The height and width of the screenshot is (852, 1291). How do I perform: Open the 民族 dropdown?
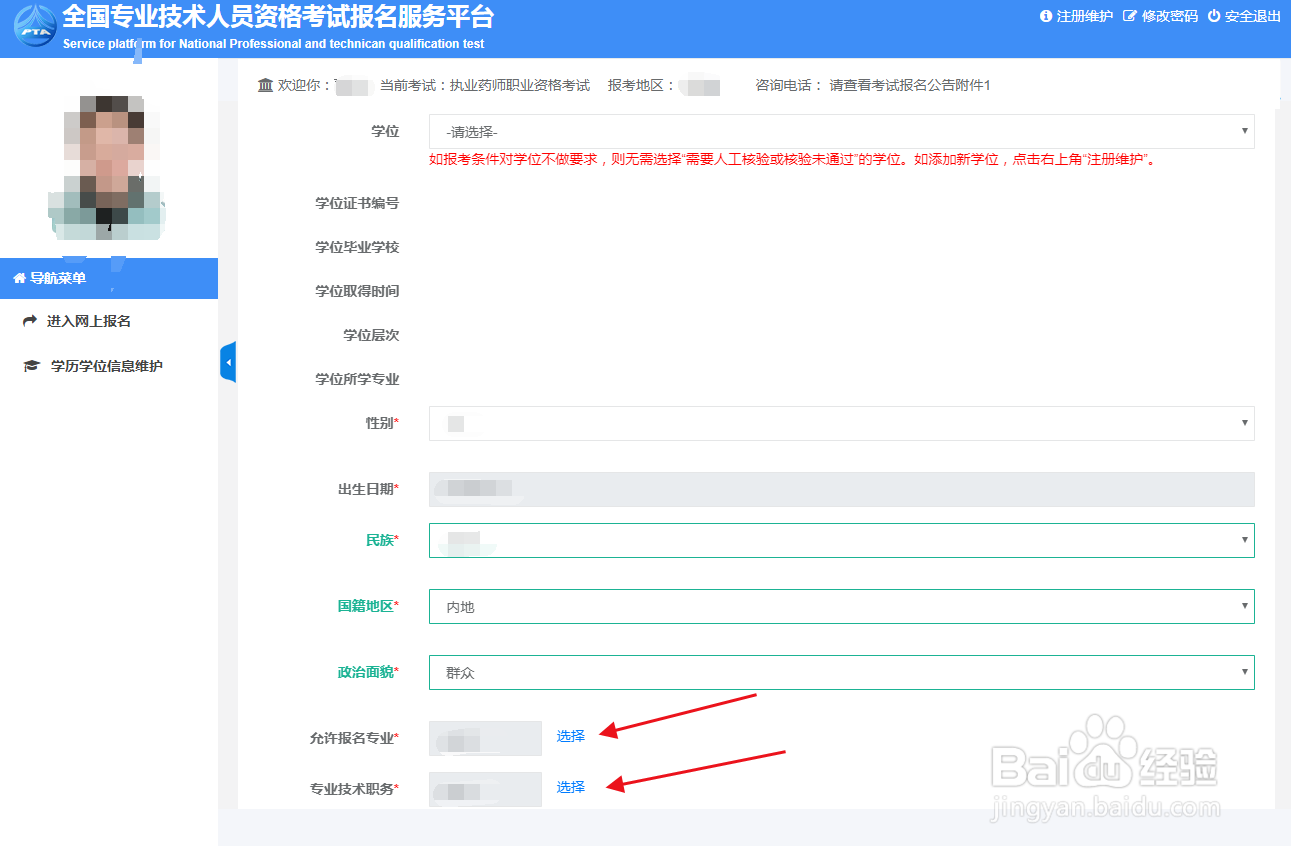(x=840, y=539)
